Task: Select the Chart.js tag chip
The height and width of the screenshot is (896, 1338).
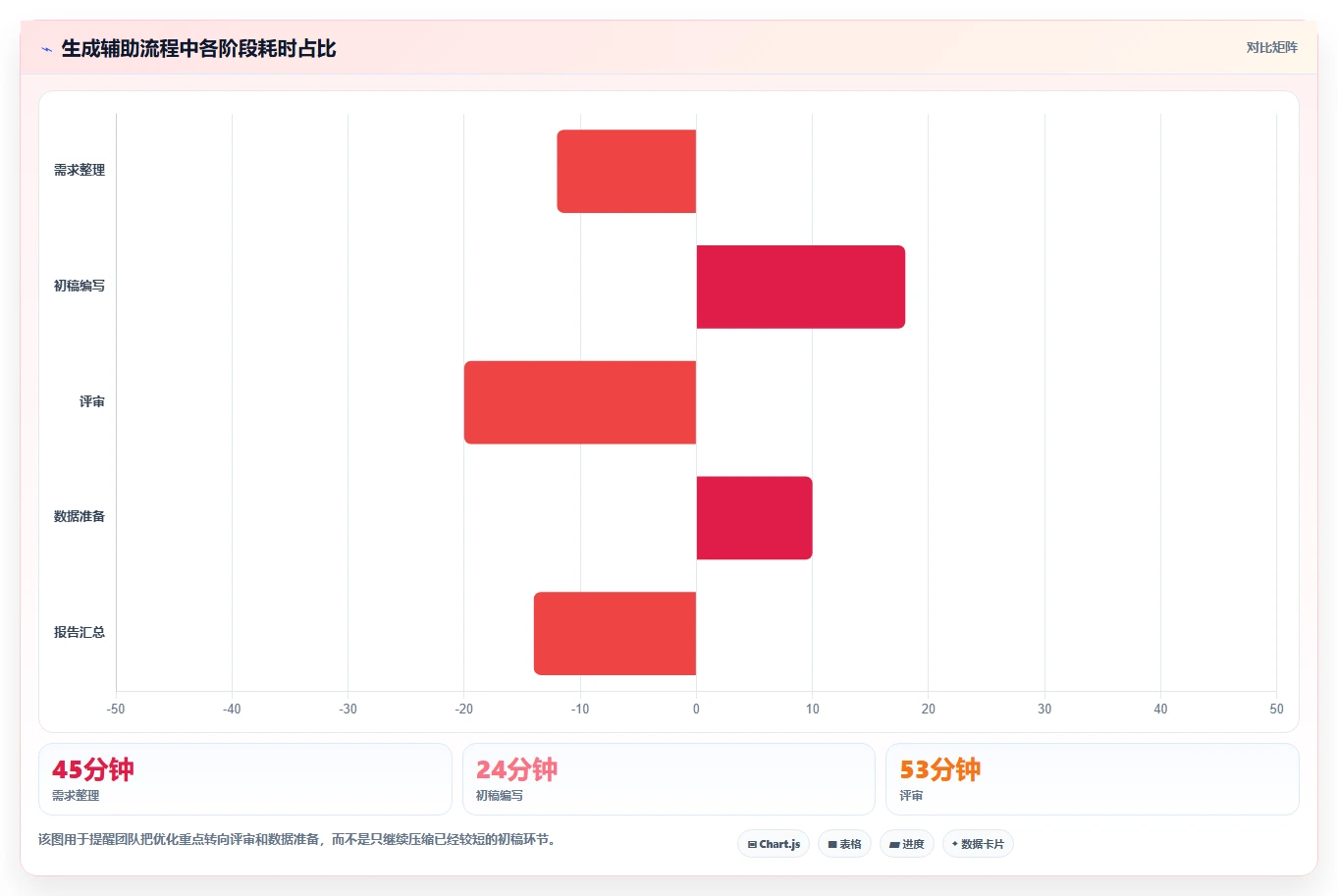Action: point(774,844)
